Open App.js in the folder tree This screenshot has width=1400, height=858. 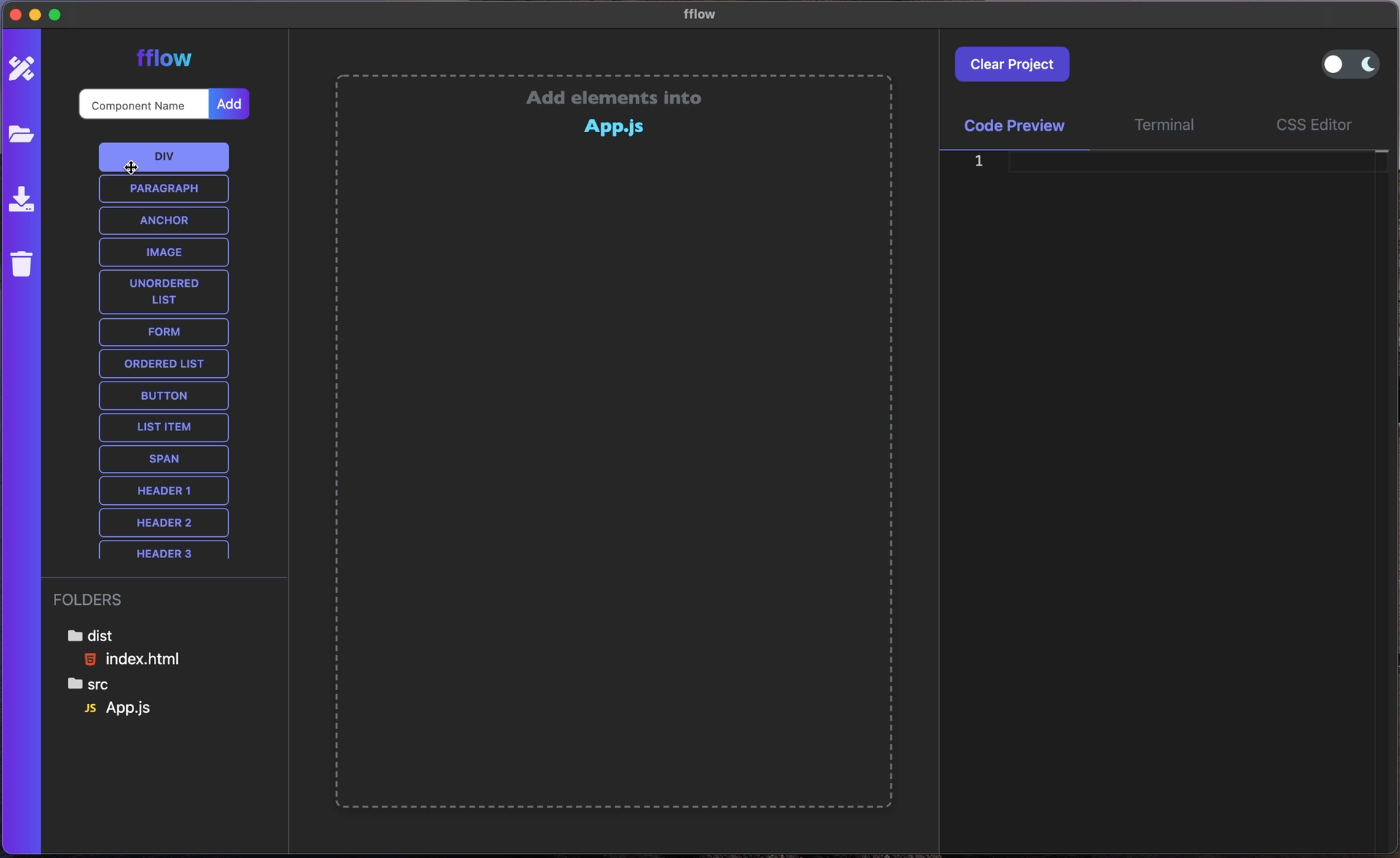click(128, 708)
